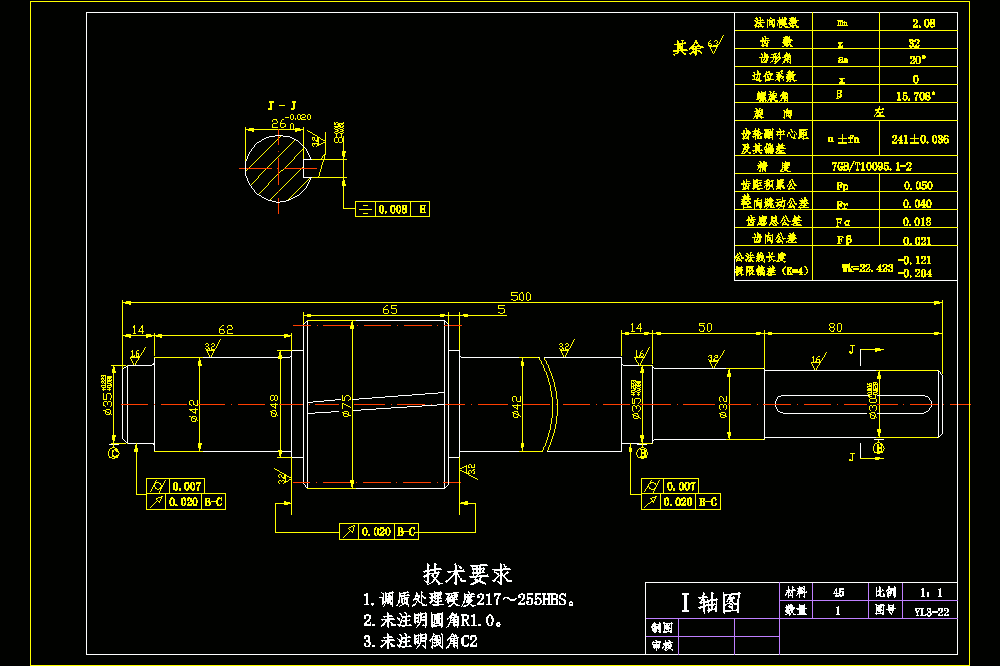Select the '审核' title block cell
The width and height of the screenshot is (1000, 666).
click(x=661, y=646)
